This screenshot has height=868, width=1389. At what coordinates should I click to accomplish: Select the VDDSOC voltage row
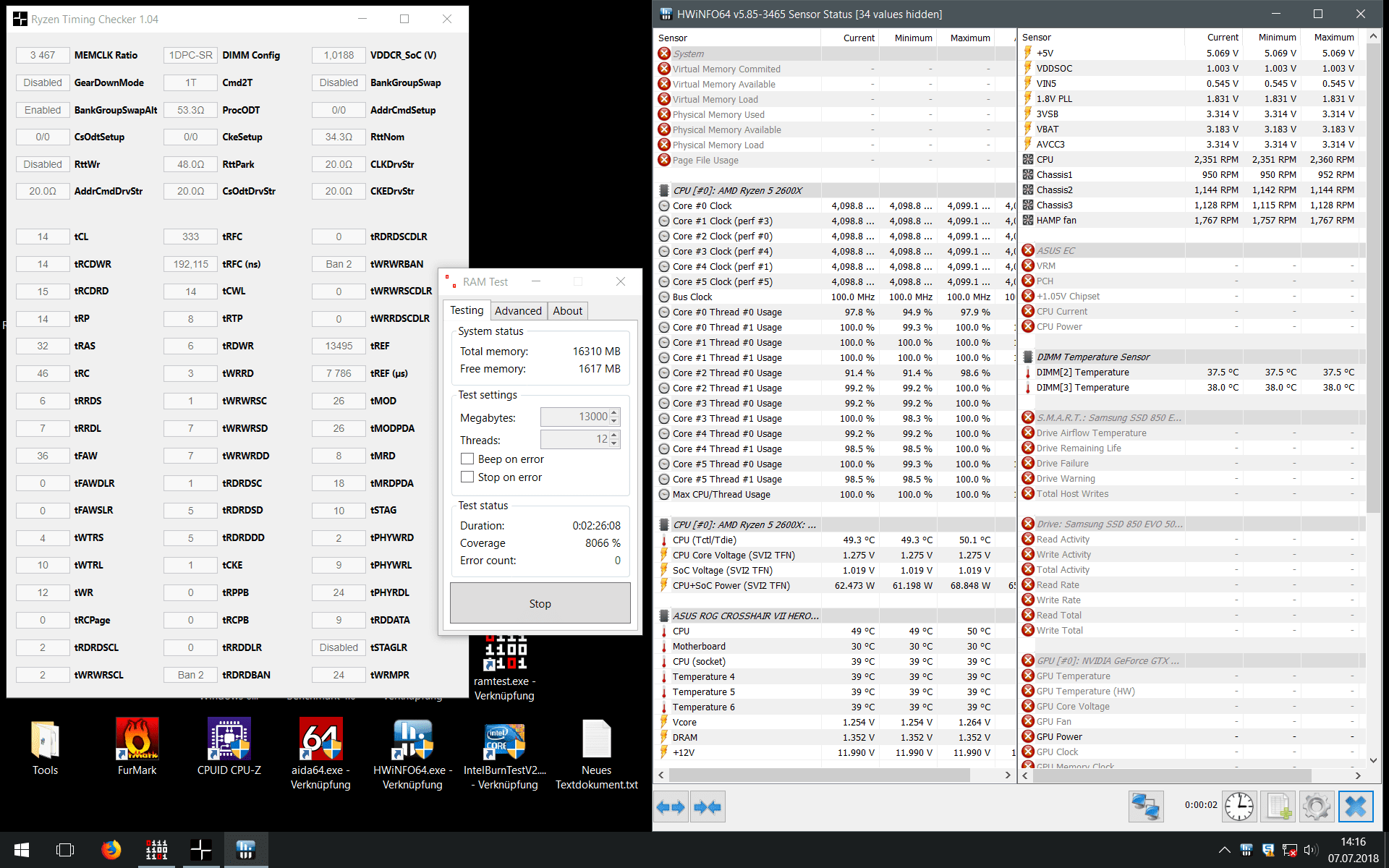point(1192,68)
